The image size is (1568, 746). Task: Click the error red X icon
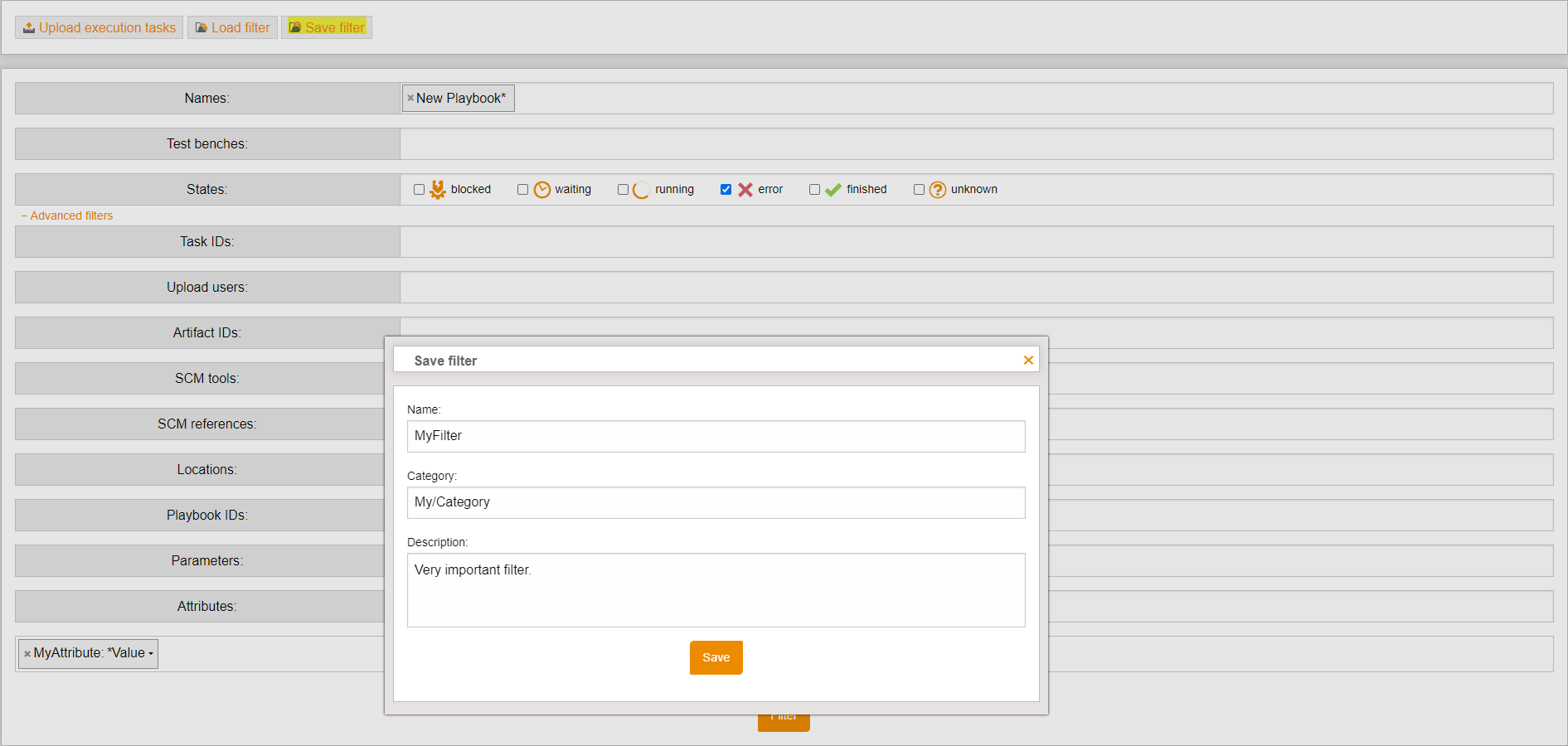pos(745,189)
